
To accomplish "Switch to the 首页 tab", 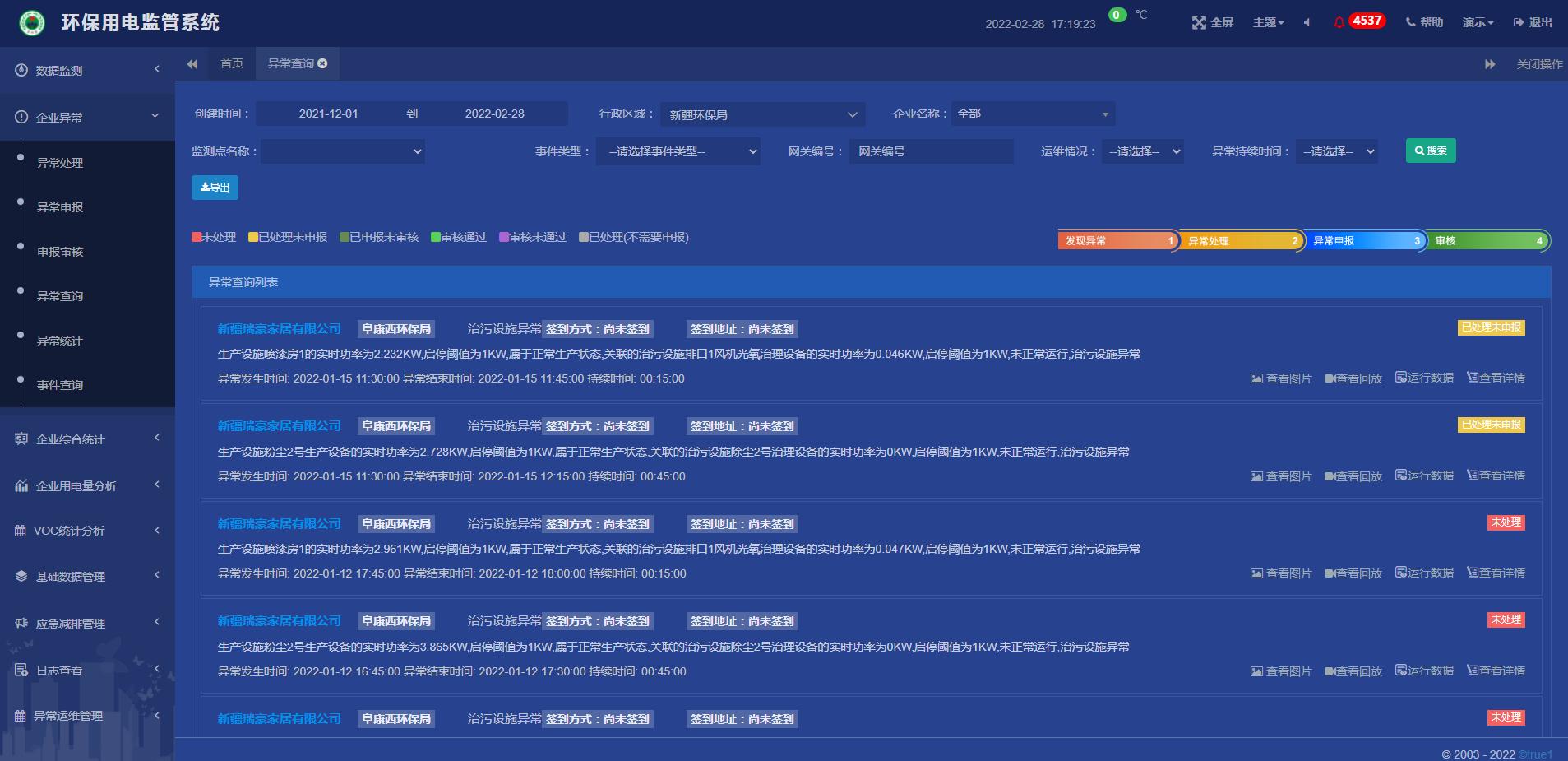I will [x=230, y=62].
